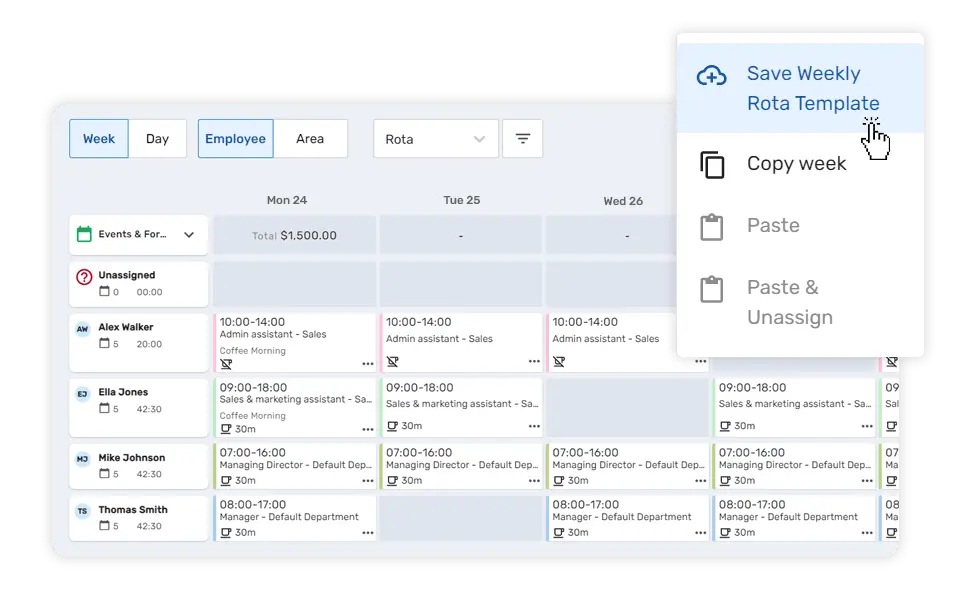964x603 pixels.
Task: Open the ellipsis options on Thomas Smith's Monday shift
Action: pyautogui.click(x=368, y=532)
